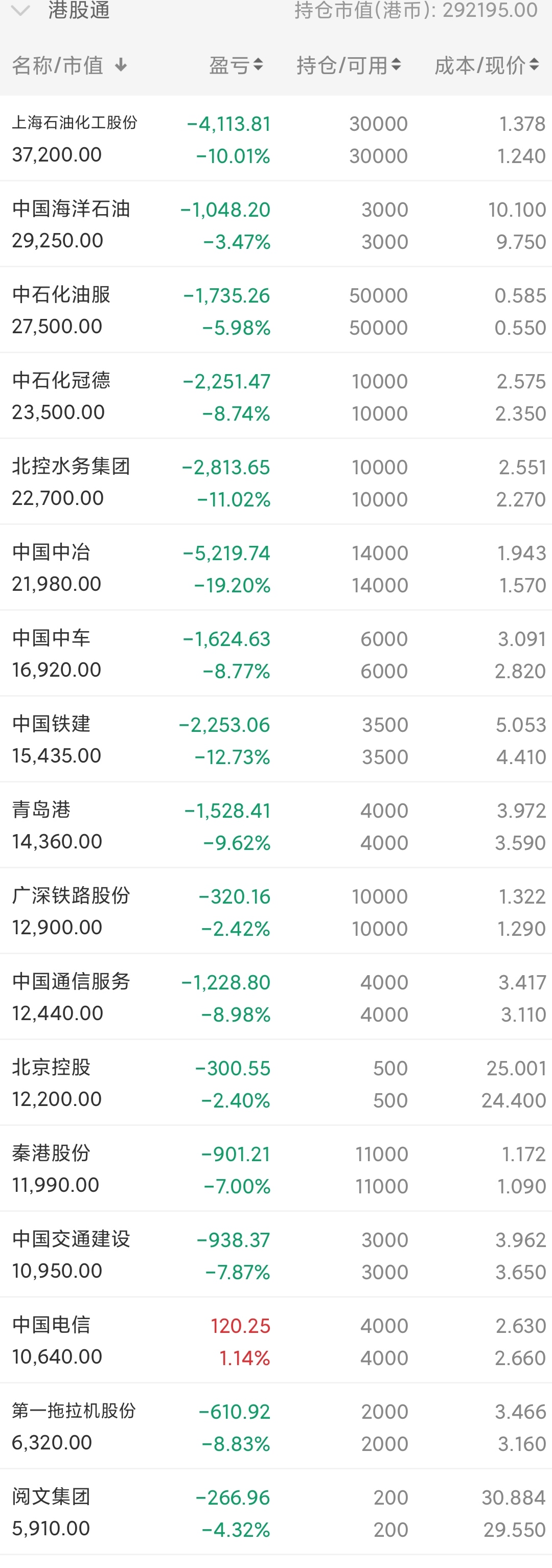Collapse the 港股通 section chevron
Screen dimensions: 552x1568
(20, 10)
